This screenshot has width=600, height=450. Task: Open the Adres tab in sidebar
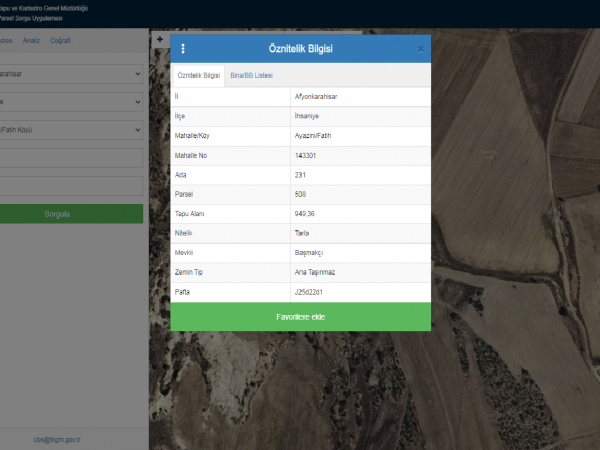[6, 41]
